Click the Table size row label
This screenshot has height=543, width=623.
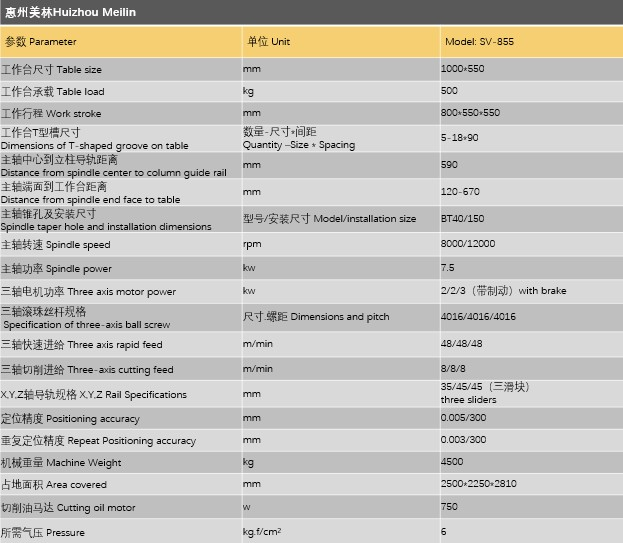tap(52, 70)
